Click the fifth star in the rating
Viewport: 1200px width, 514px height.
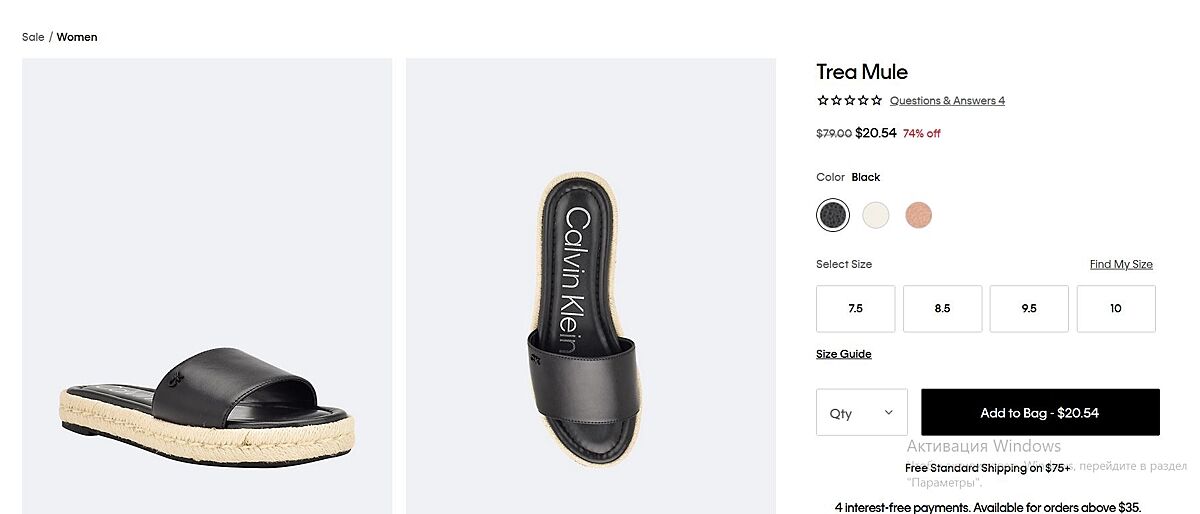point(877,100)
